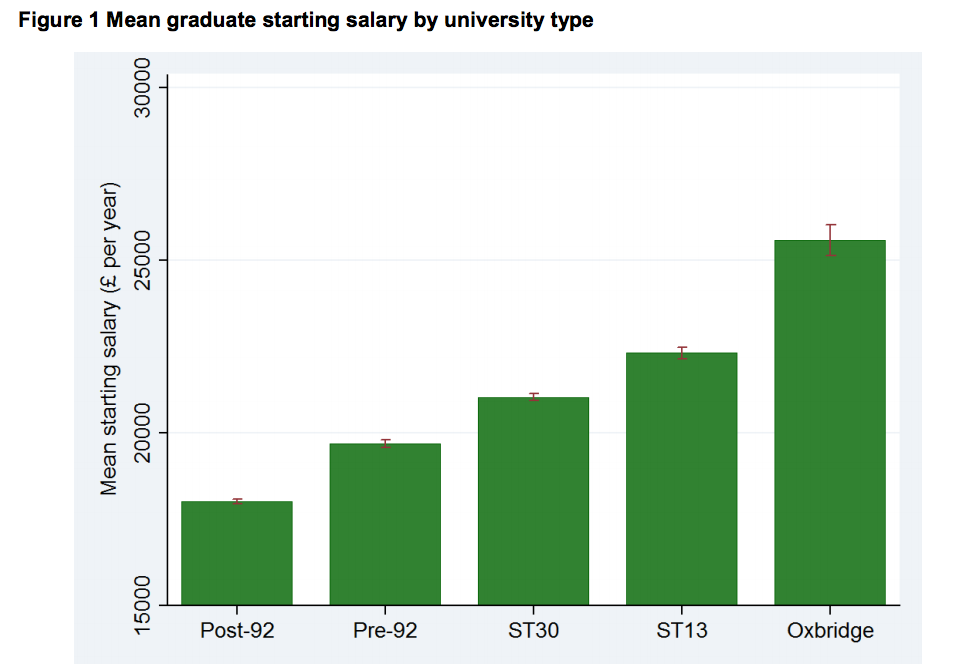
Task: Click the Oxbridge green bar
Action: [830, 422]
